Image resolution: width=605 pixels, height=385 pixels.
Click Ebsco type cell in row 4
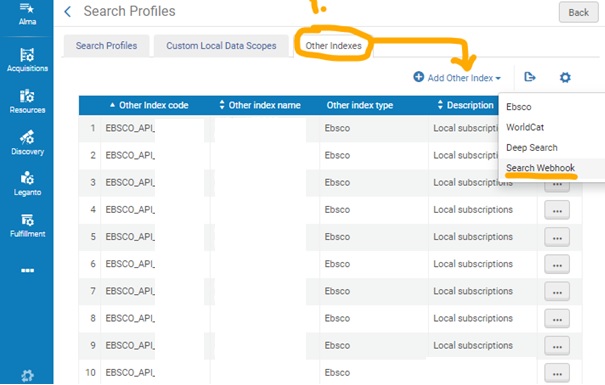337,210
